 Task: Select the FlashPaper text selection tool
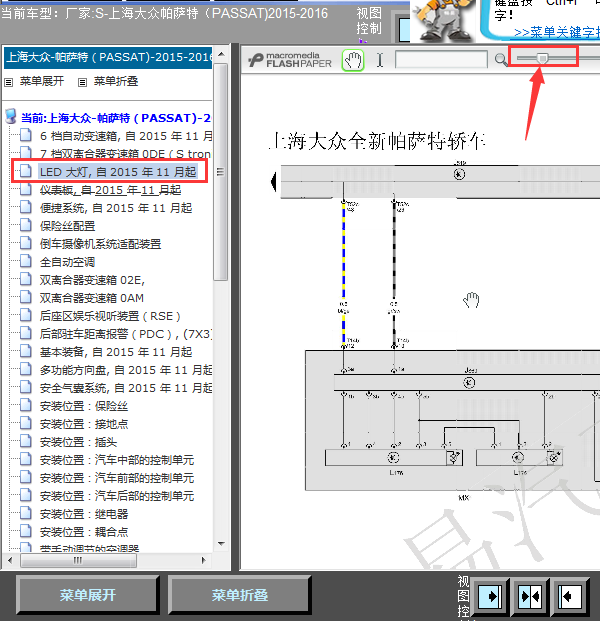tap(380, 60)
